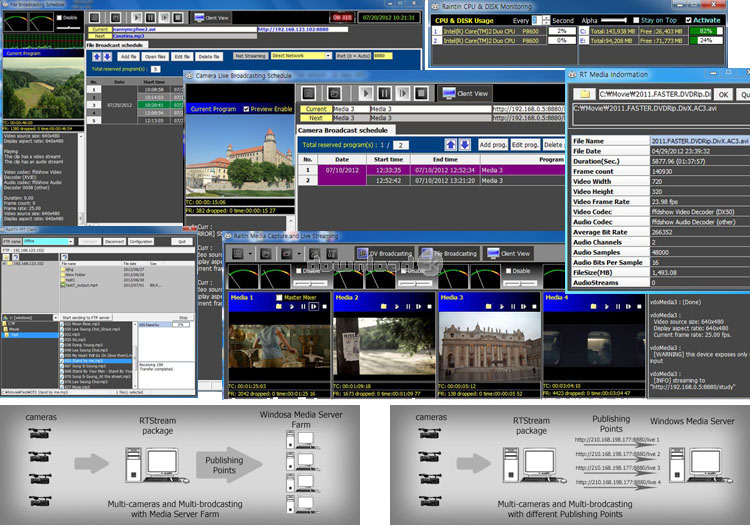
Task: Toggle Disable checkbox above Media 1
Action: (298, 271)
